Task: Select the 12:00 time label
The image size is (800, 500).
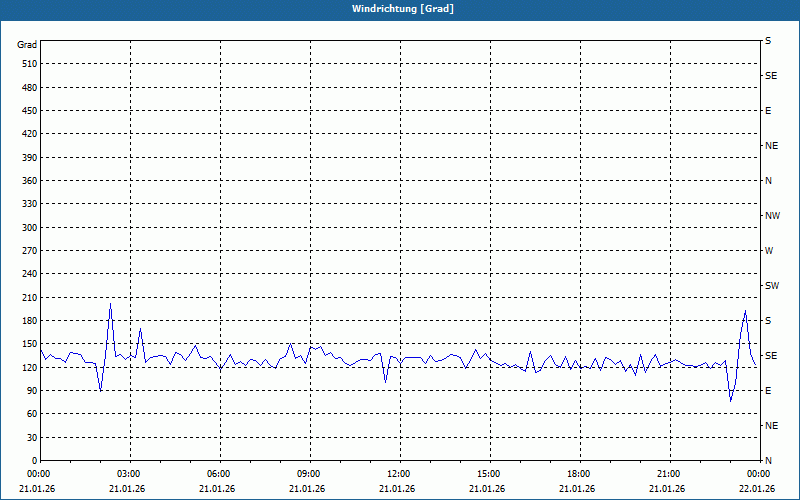Action: [x=397, y=474]
